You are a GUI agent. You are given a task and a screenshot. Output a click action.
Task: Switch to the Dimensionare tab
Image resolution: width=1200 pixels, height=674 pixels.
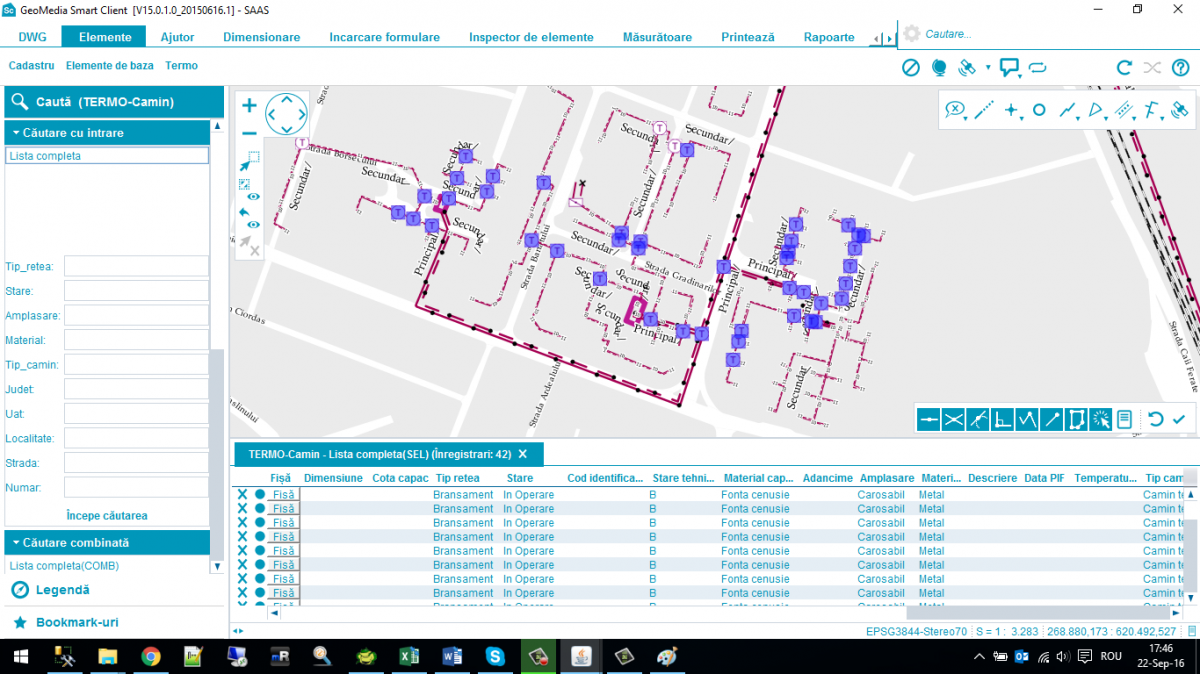coord(261,37)
